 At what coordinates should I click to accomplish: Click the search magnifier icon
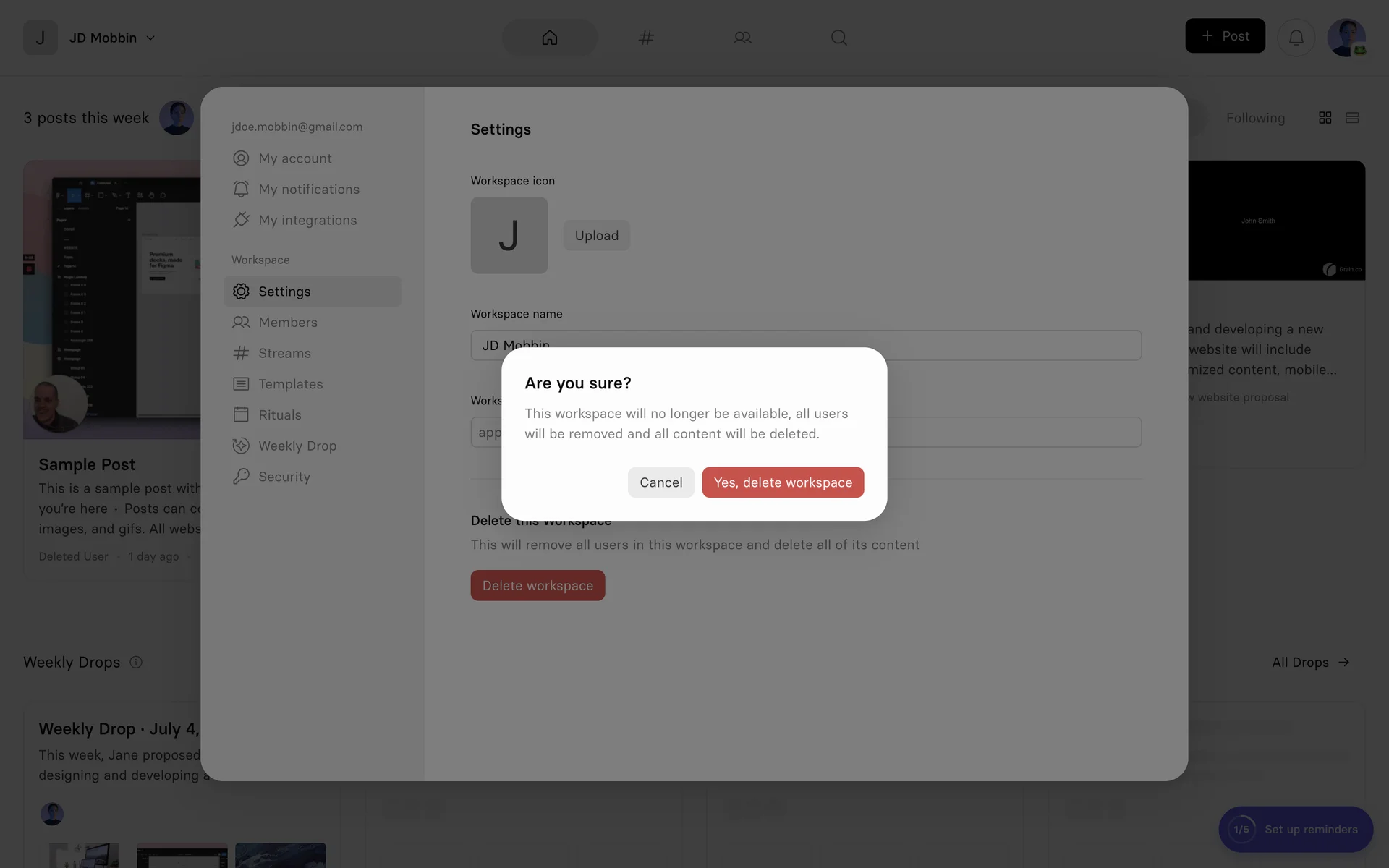coord(838,38)
